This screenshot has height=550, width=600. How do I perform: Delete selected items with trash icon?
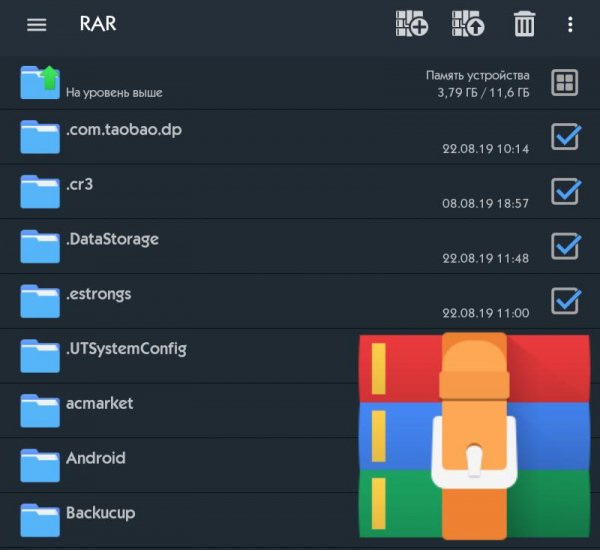point(524,24)
